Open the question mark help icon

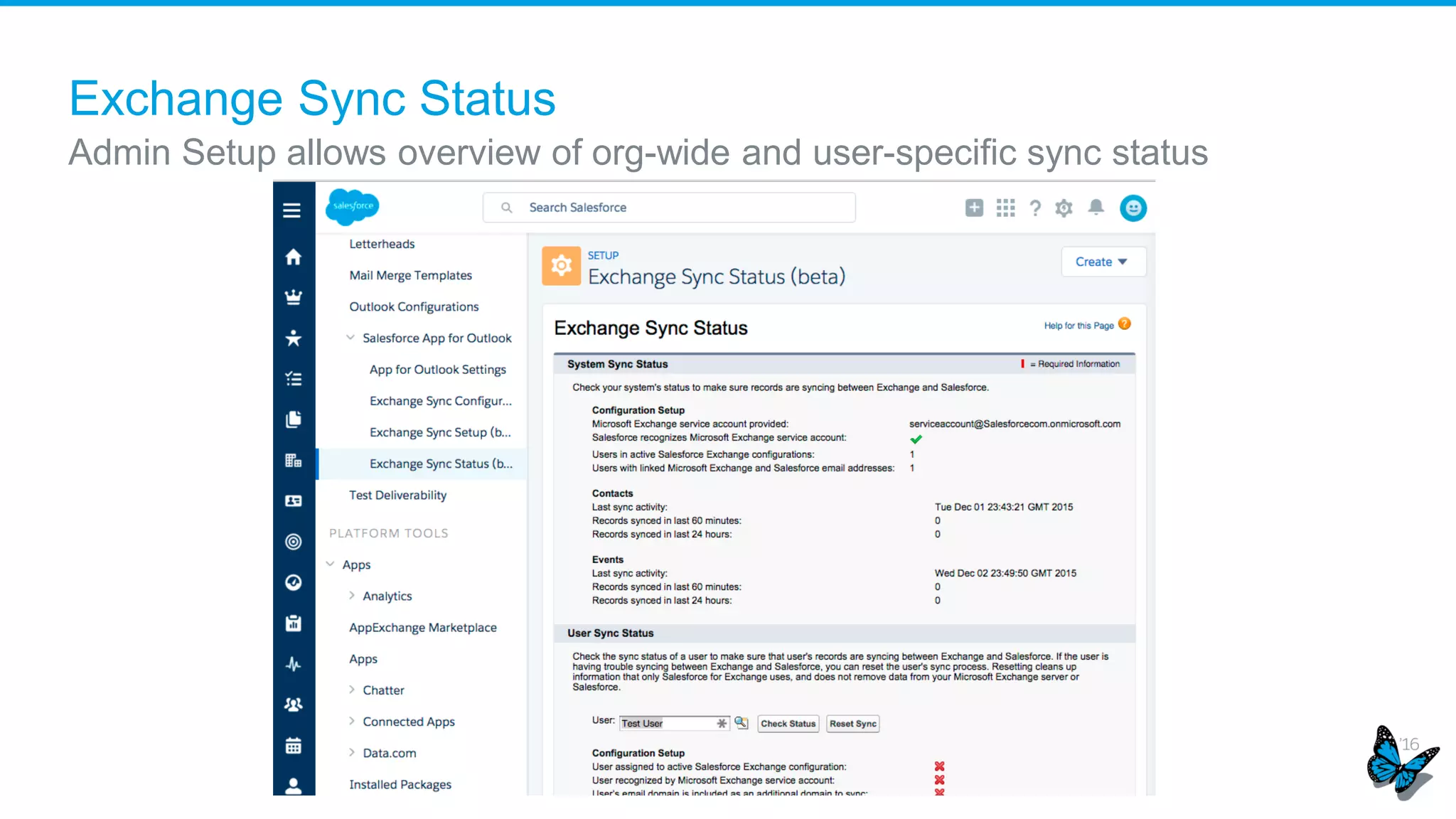1035,208
